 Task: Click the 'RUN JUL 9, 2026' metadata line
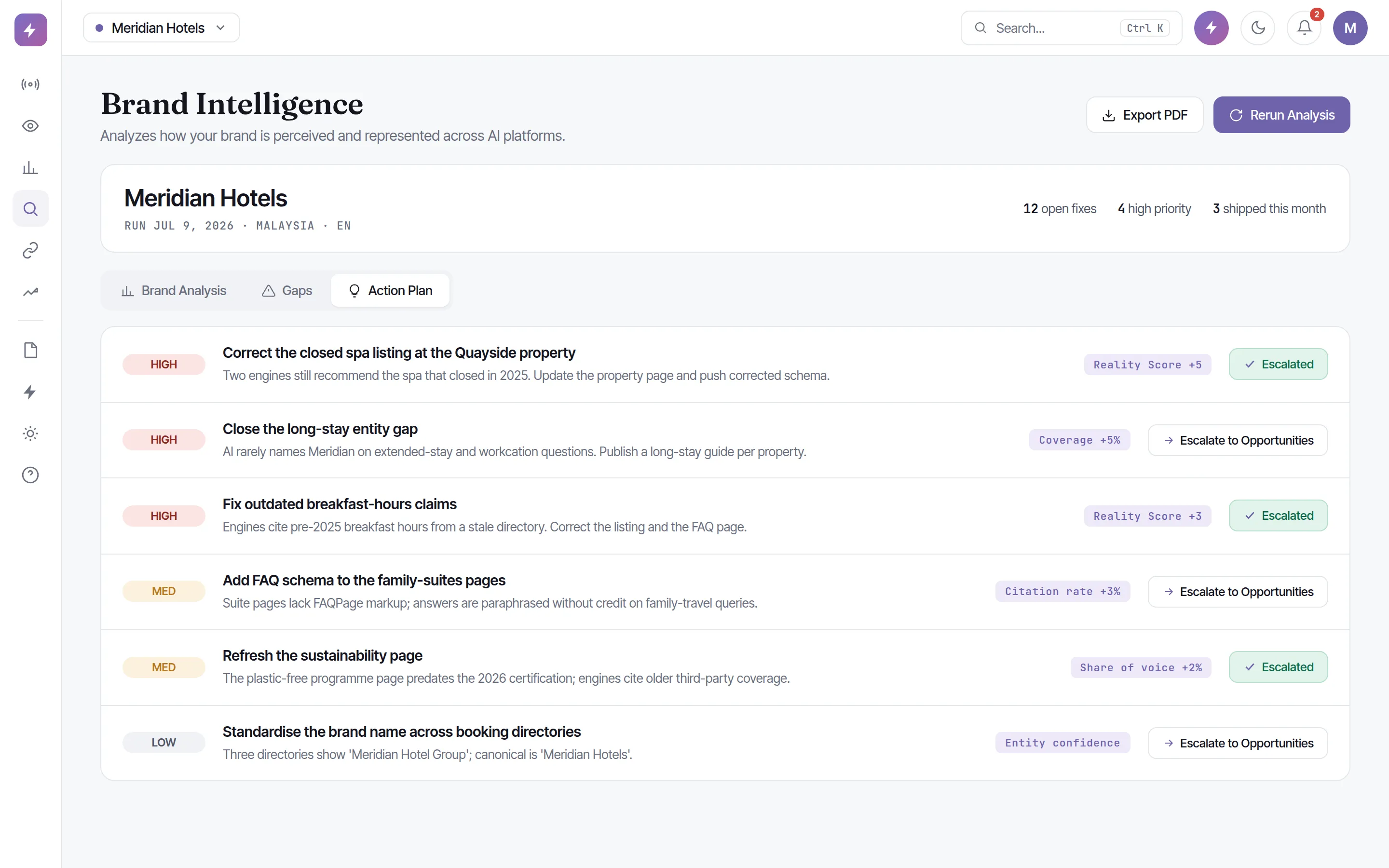coord(238,226)
